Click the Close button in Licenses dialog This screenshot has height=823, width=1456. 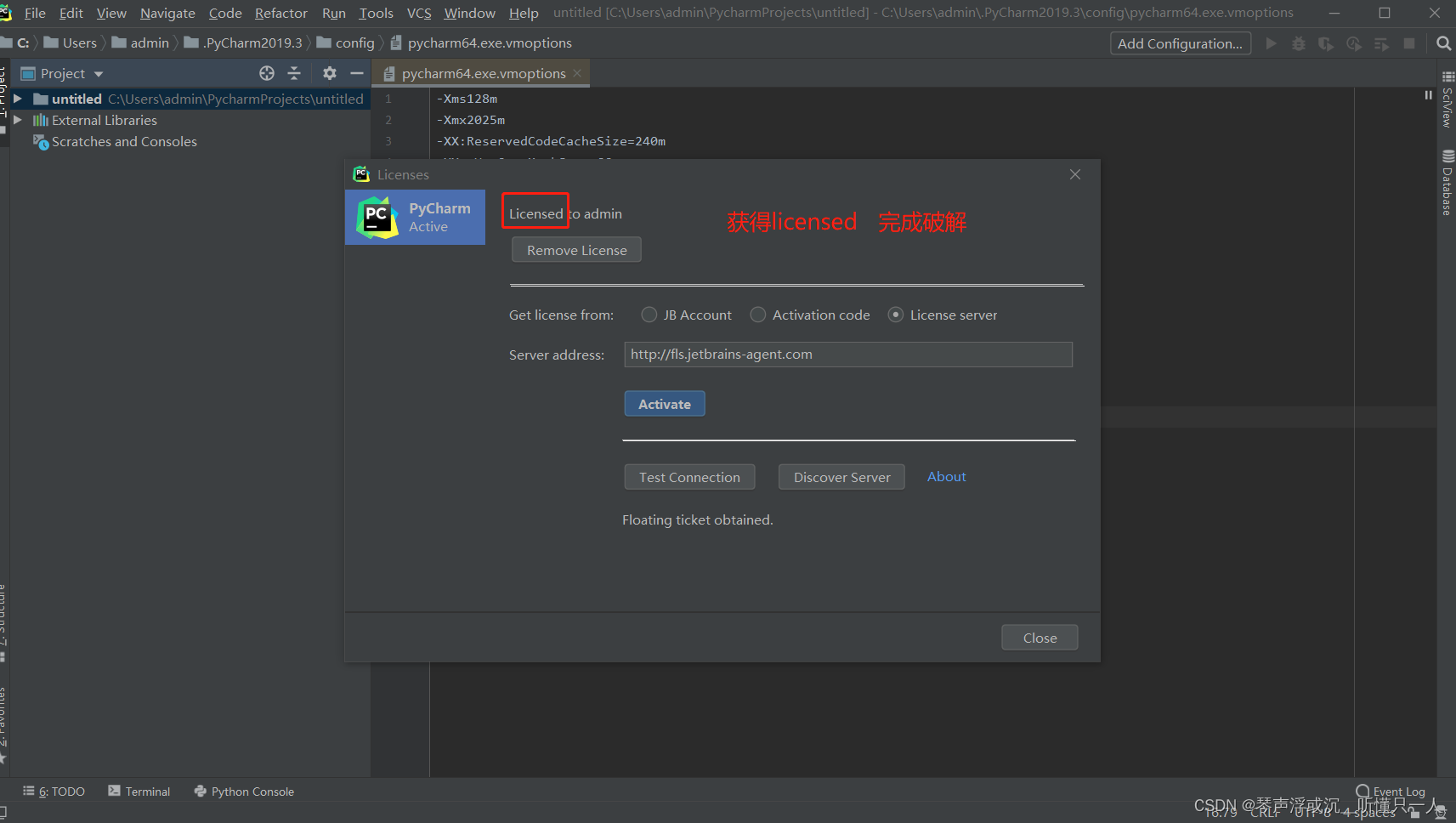(1040, 638)
